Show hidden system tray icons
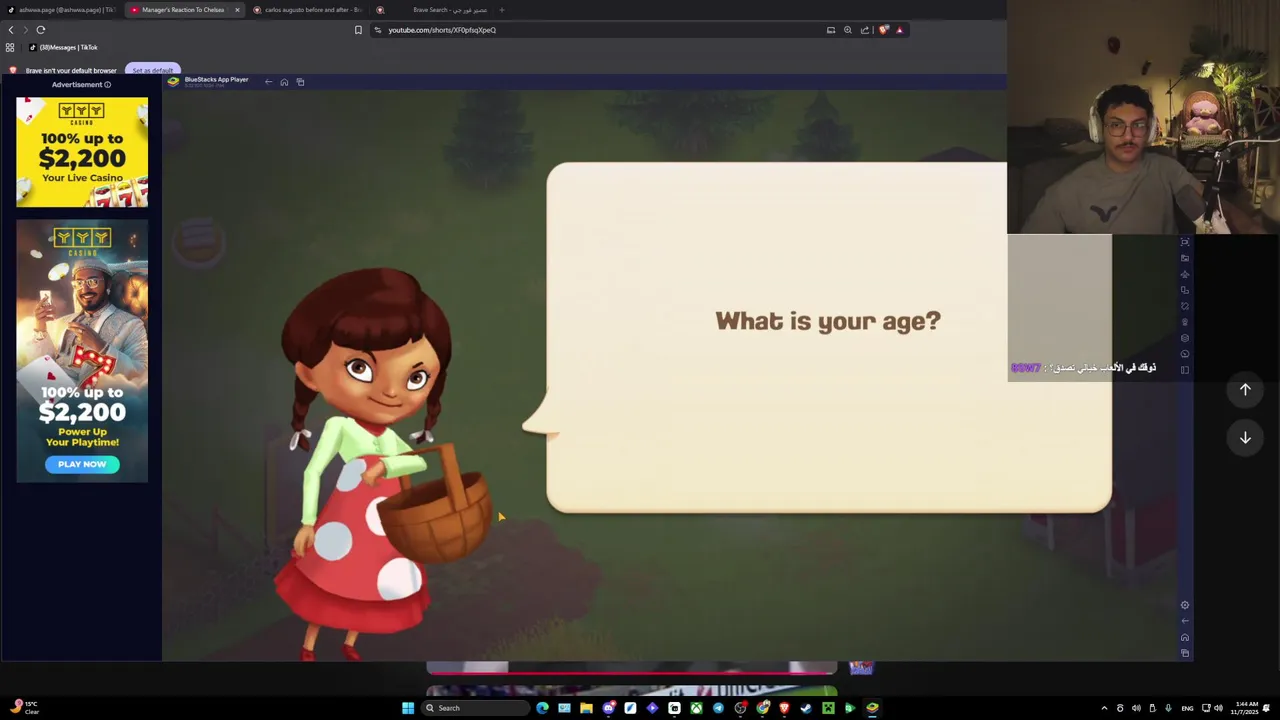The width and height of the screenshot is (1280, 720). [1104, 708]
